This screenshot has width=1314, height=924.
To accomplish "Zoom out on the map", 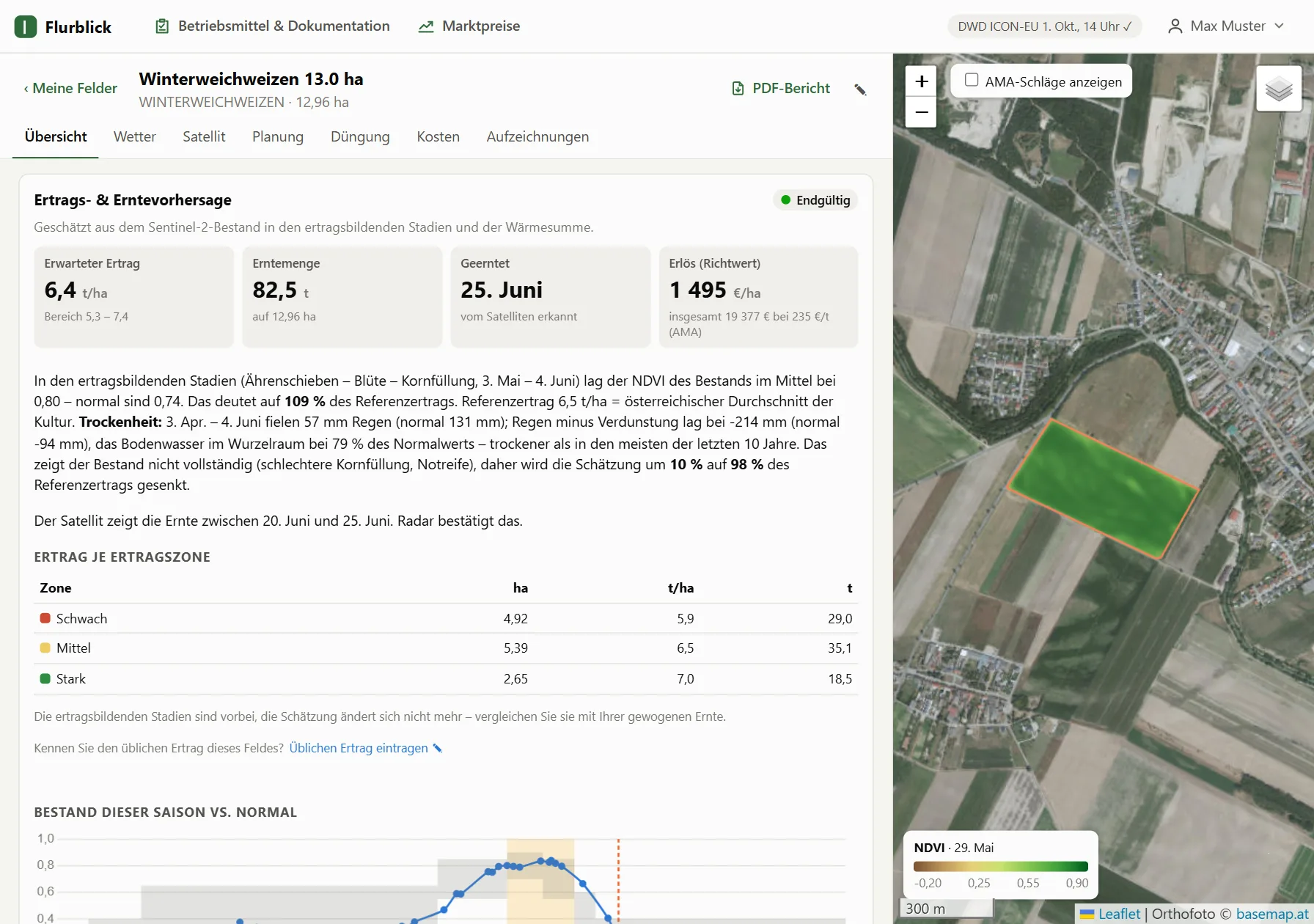I will (921, 112).
